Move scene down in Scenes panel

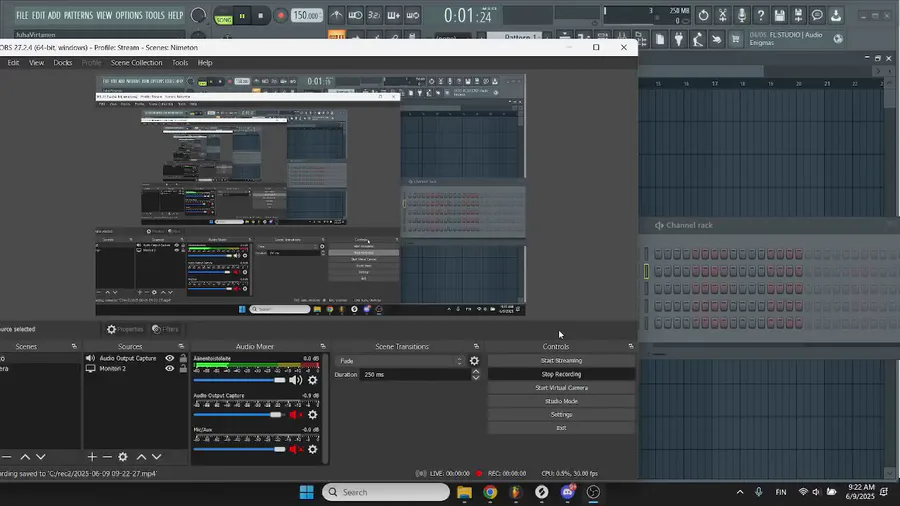click(40, 457)
